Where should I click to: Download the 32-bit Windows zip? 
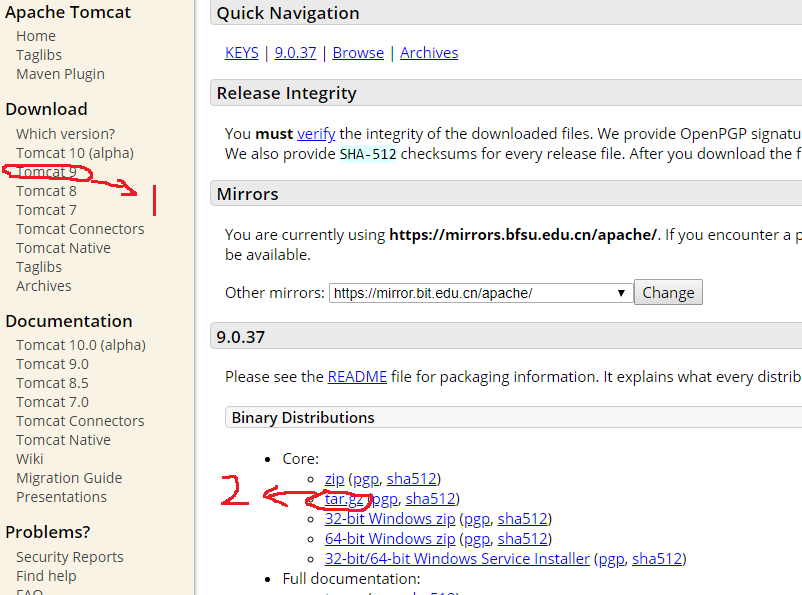point(390,519)
